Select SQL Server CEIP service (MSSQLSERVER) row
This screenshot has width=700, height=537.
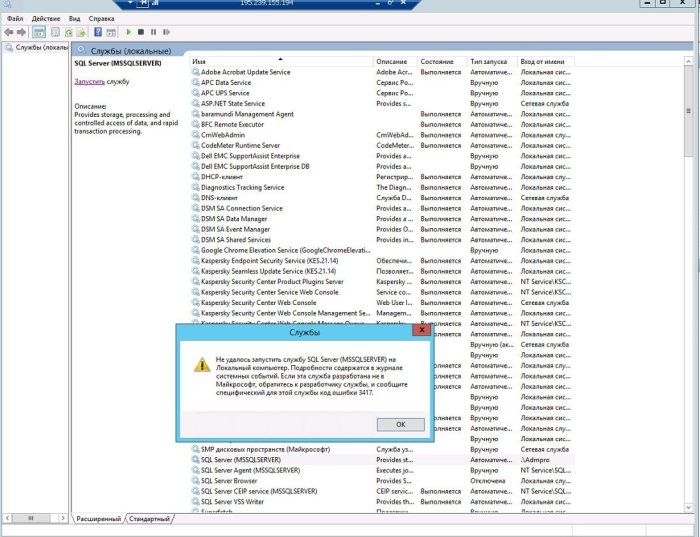(382, 491)
